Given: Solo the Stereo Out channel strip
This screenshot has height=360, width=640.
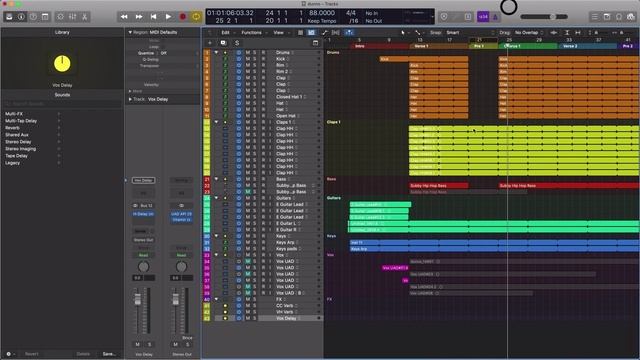Looking at the screenshot, I should [187, 344].
